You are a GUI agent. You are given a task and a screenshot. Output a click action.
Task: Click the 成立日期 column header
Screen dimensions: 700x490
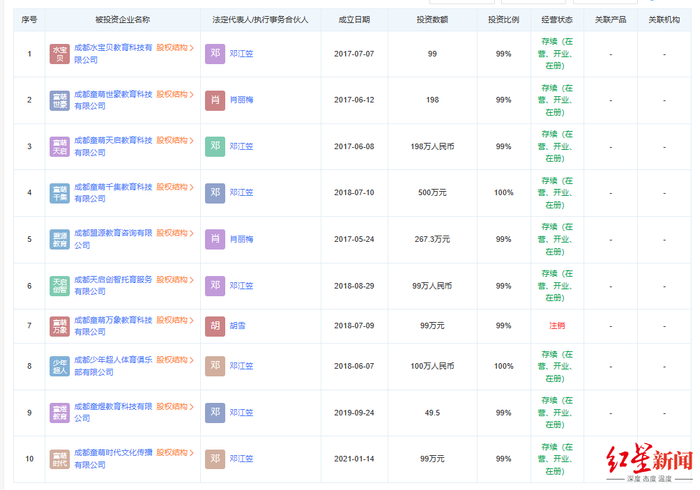[x=353, y=19]
